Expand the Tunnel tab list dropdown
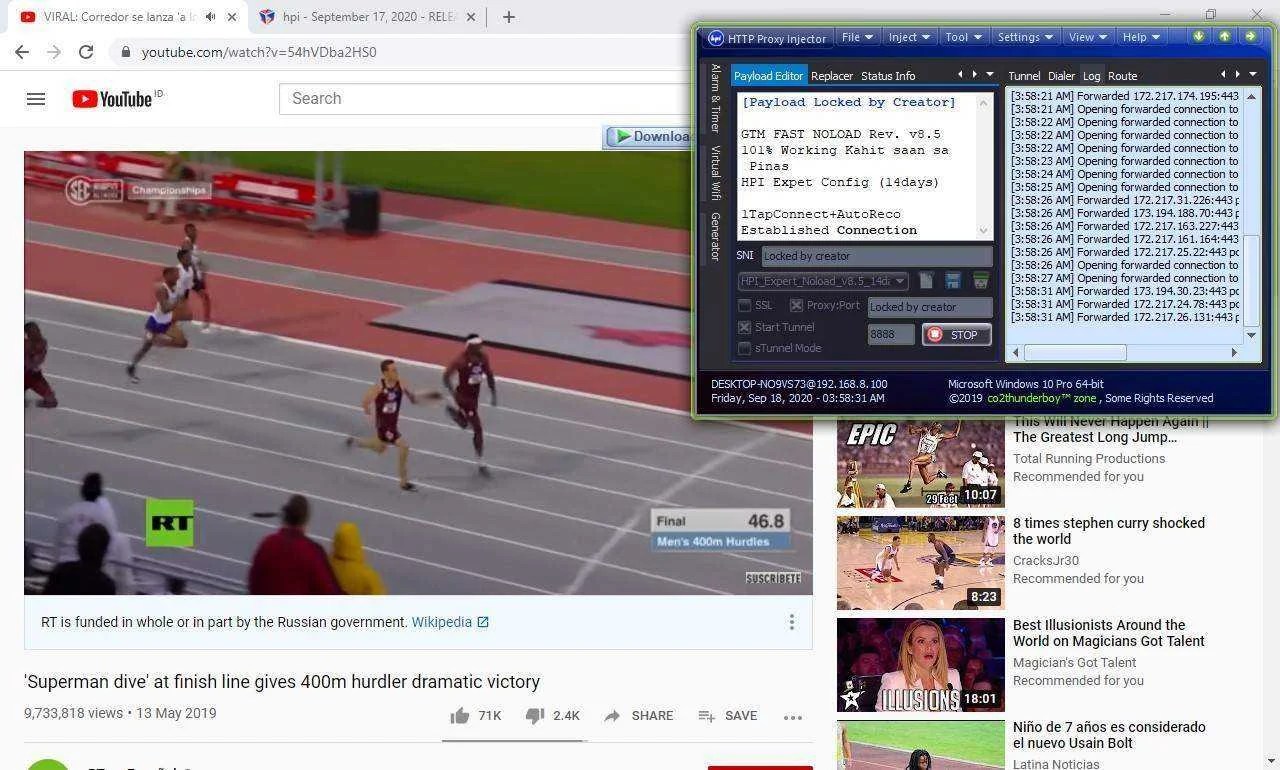 1252,74
